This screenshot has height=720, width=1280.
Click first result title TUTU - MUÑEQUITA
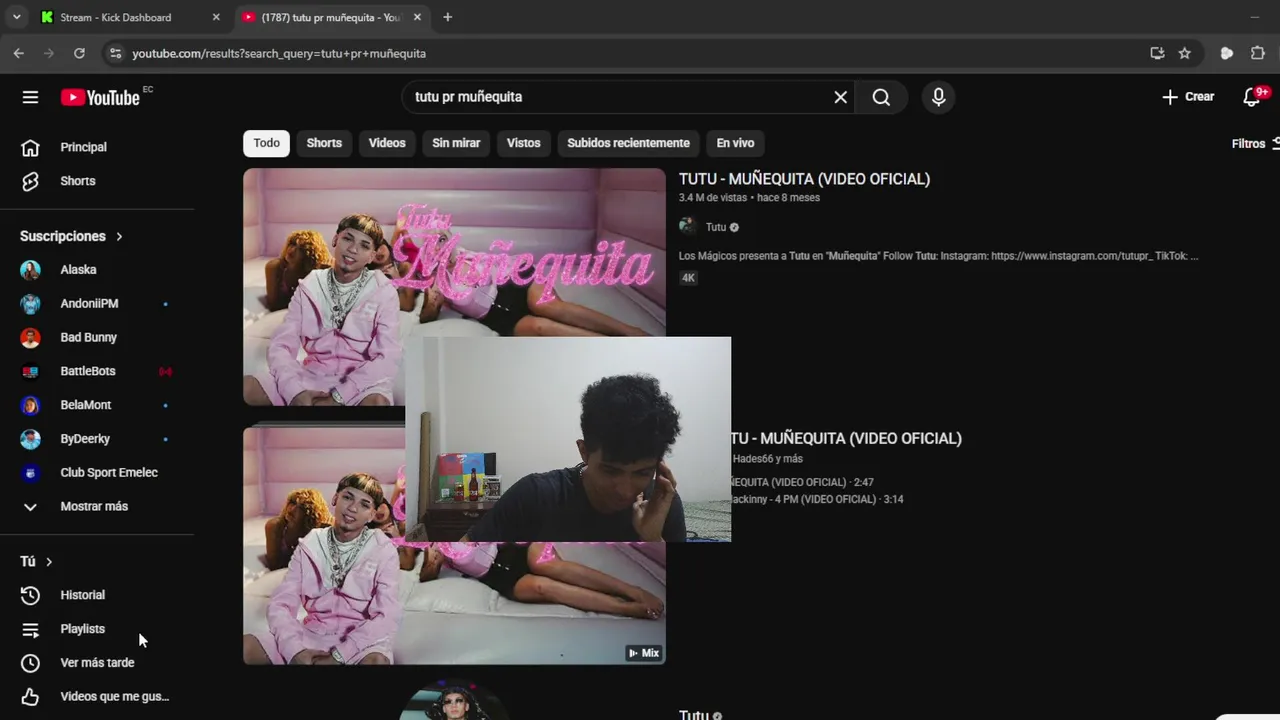pyautogui.click(x=804, y=179)
